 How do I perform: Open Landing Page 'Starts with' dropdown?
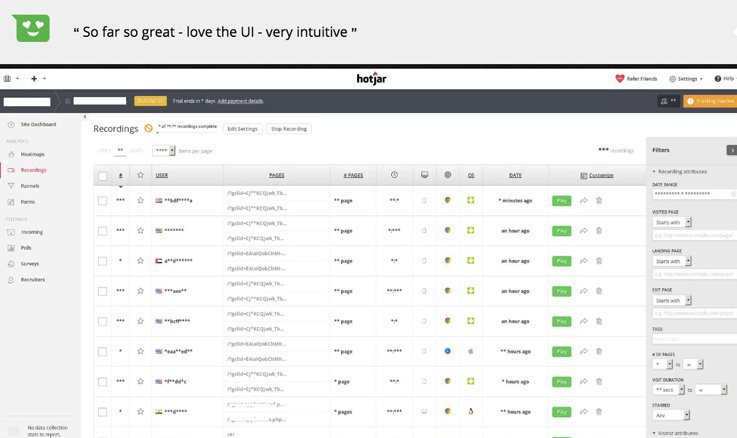tap(672, 261)
